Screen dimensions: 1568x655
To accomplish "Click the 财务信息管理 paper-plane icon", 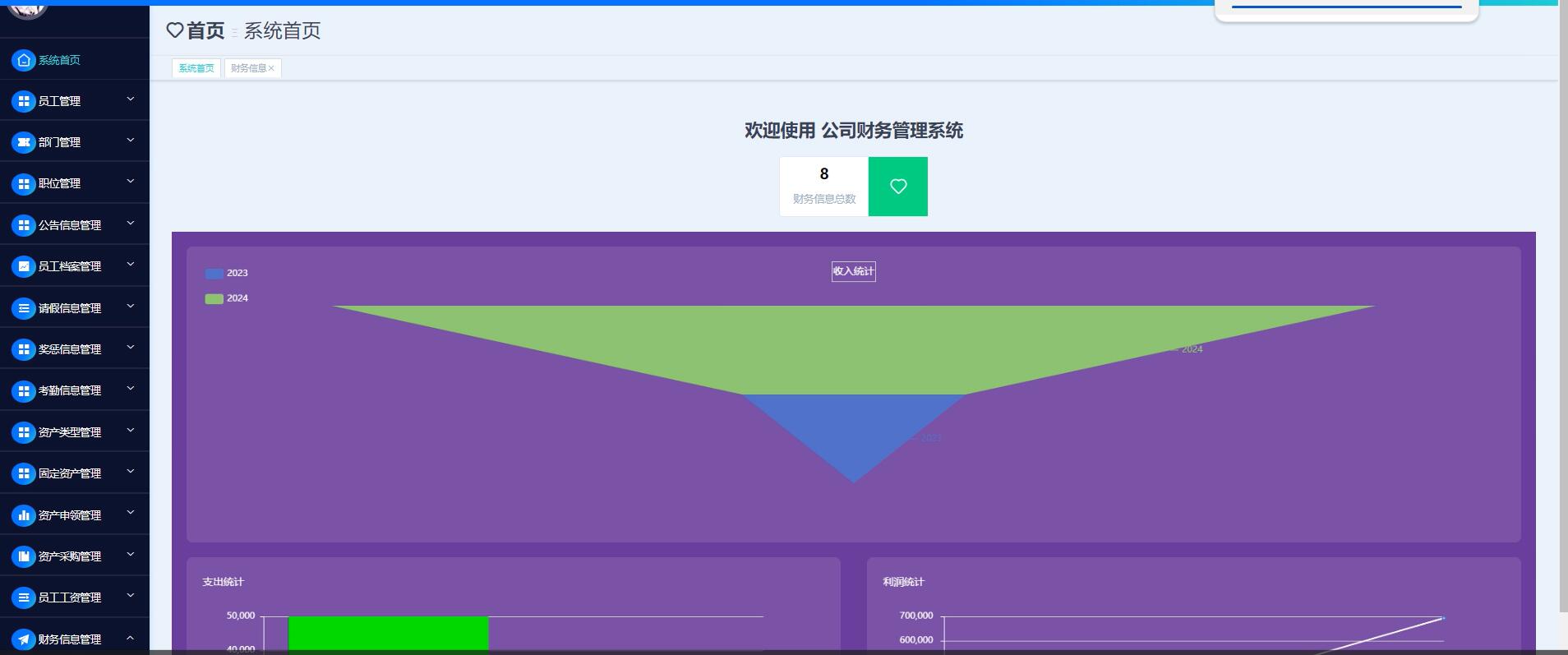I will (x=24, y=639).
